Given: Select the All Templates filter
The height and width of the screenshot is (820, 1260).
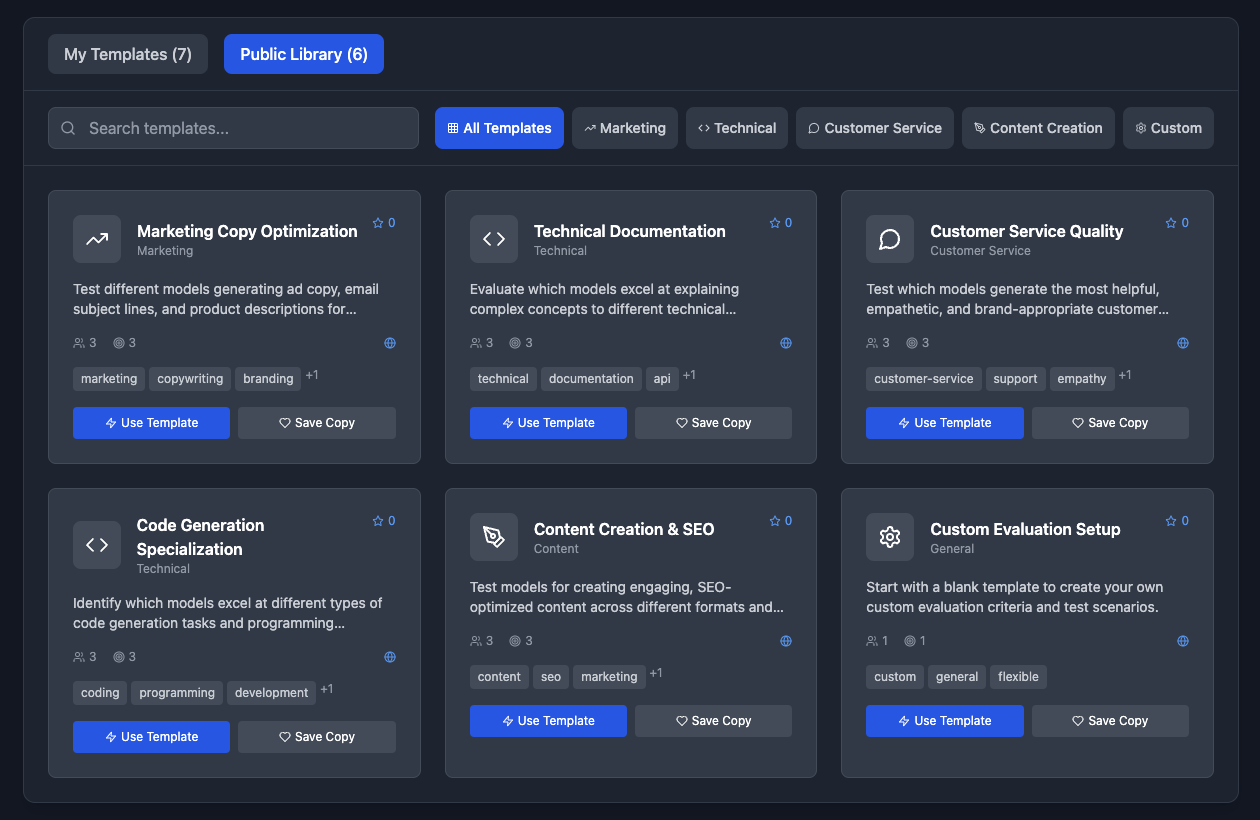Looking at the screenshot, I should pos(499,128).
